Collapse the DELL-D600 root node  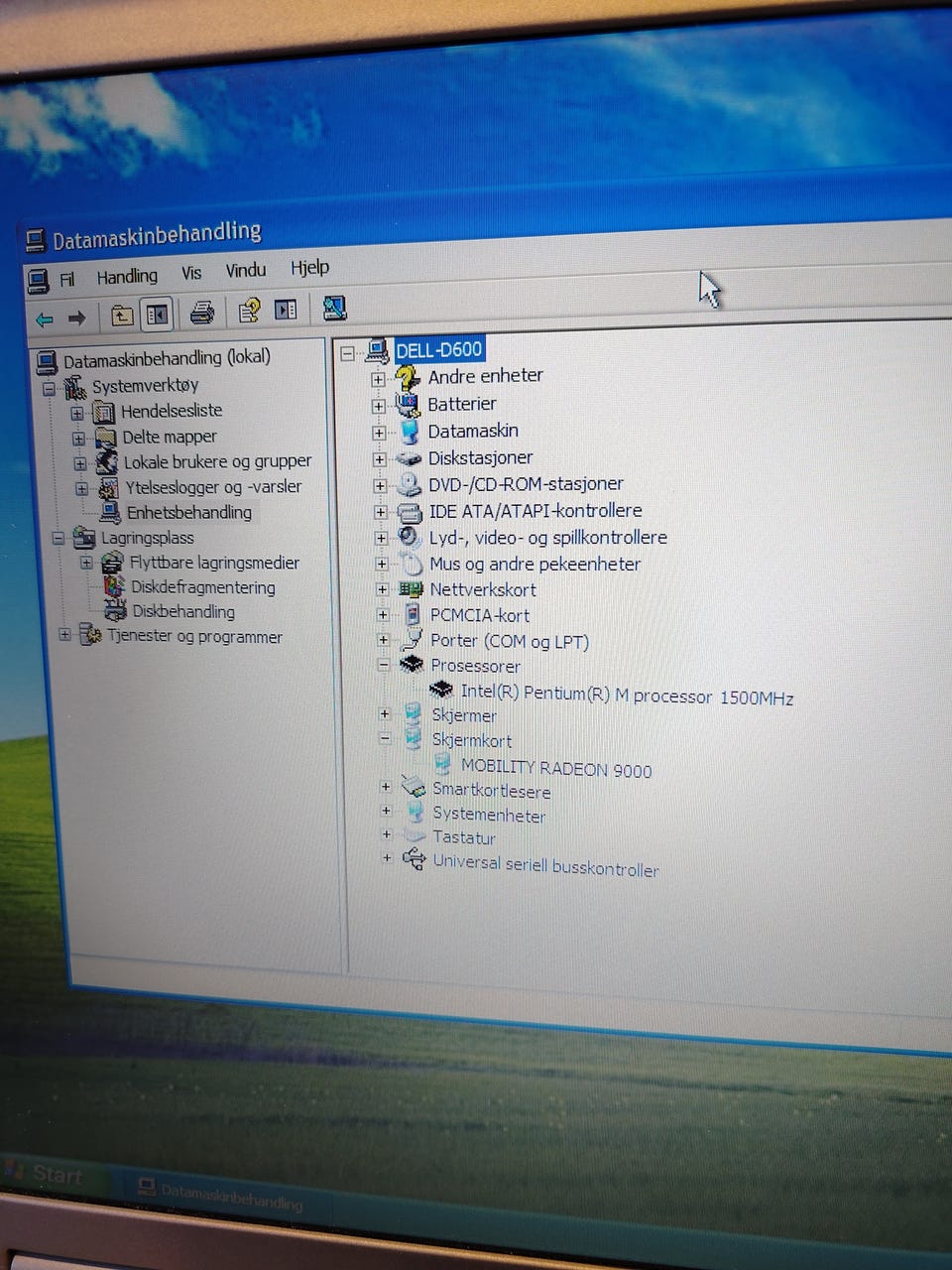347,353
